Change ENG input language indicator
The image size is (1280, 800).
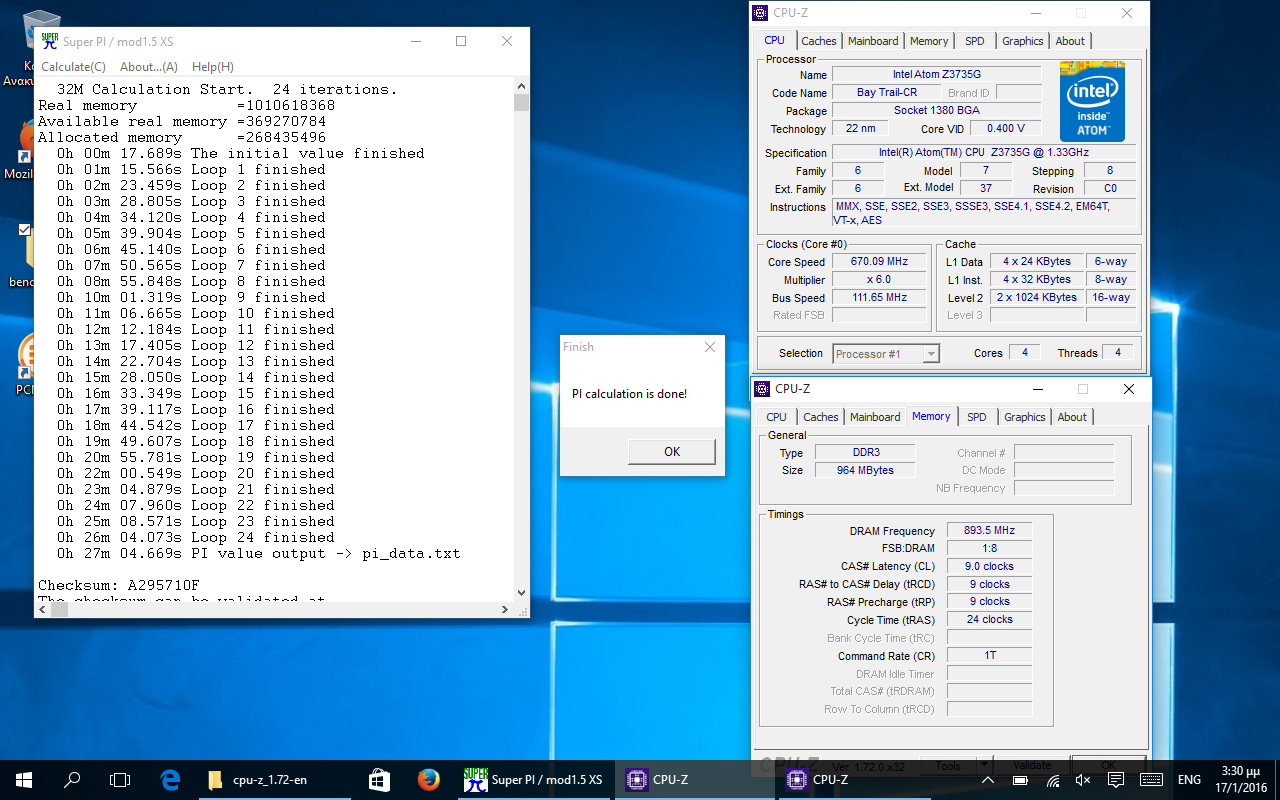[x=1189, y=780]
